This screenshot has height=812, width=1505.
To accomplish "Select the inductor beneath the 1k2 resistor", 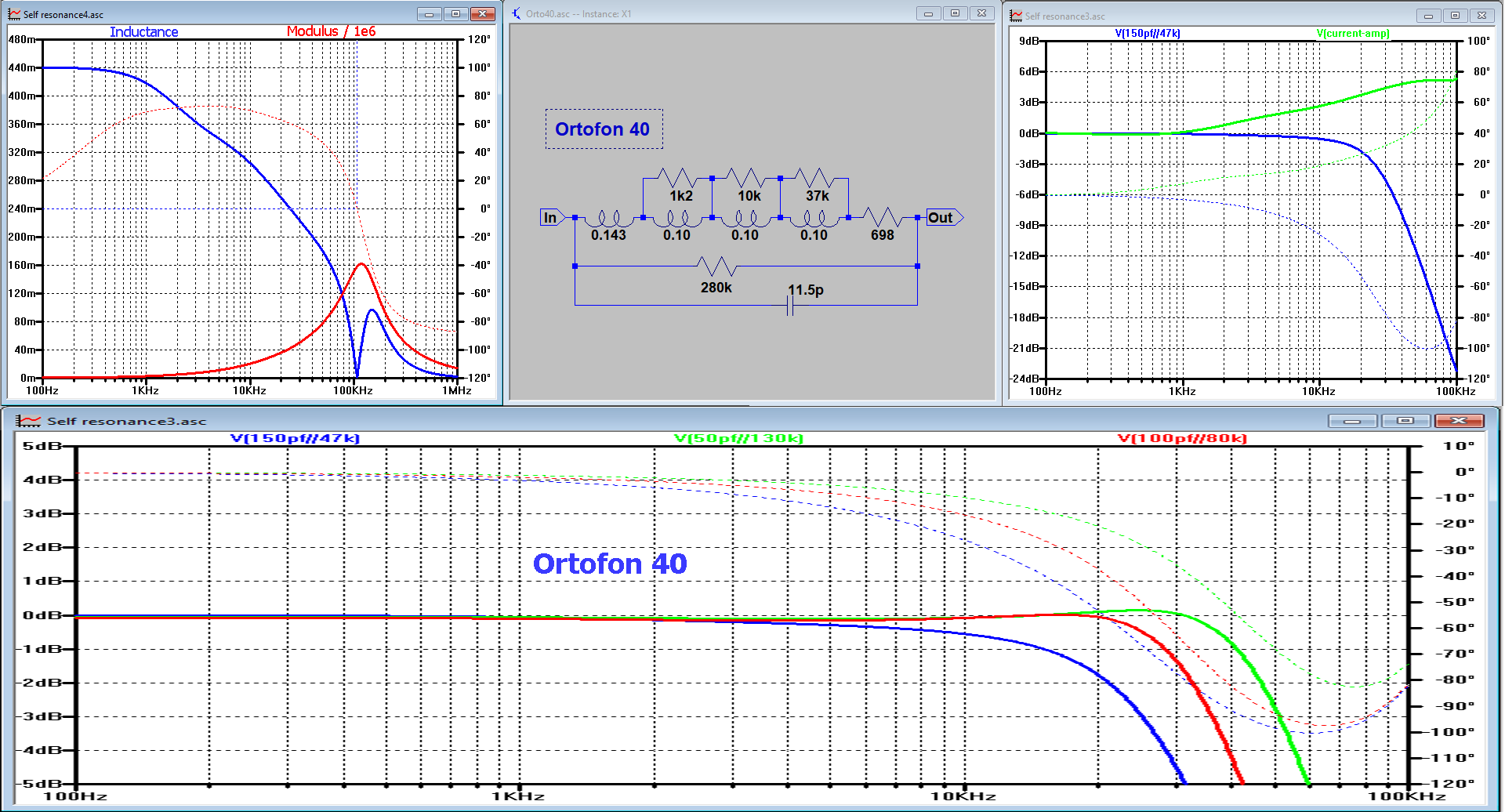I will click(x=677, y=219).
